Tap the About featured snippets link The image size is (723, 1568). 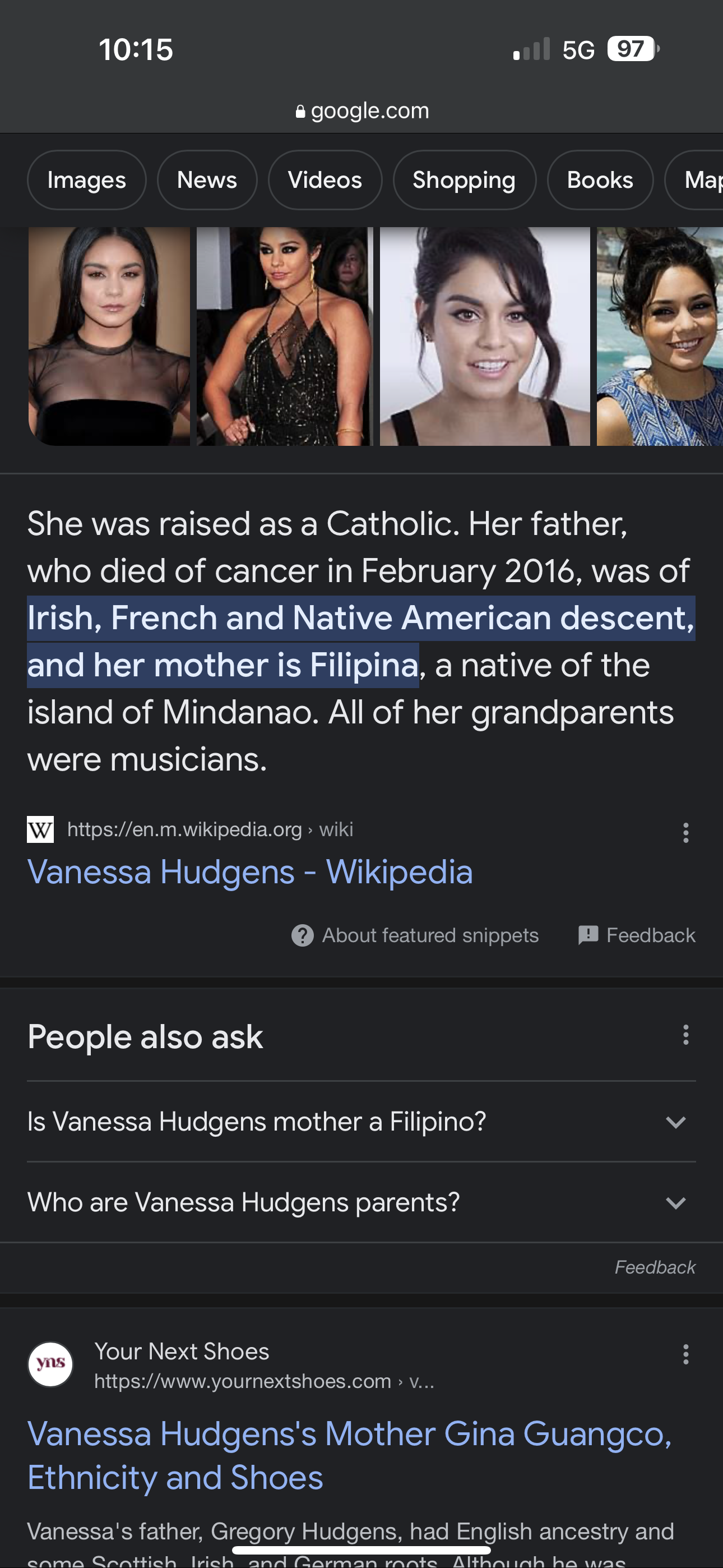(x=430, y=935)
